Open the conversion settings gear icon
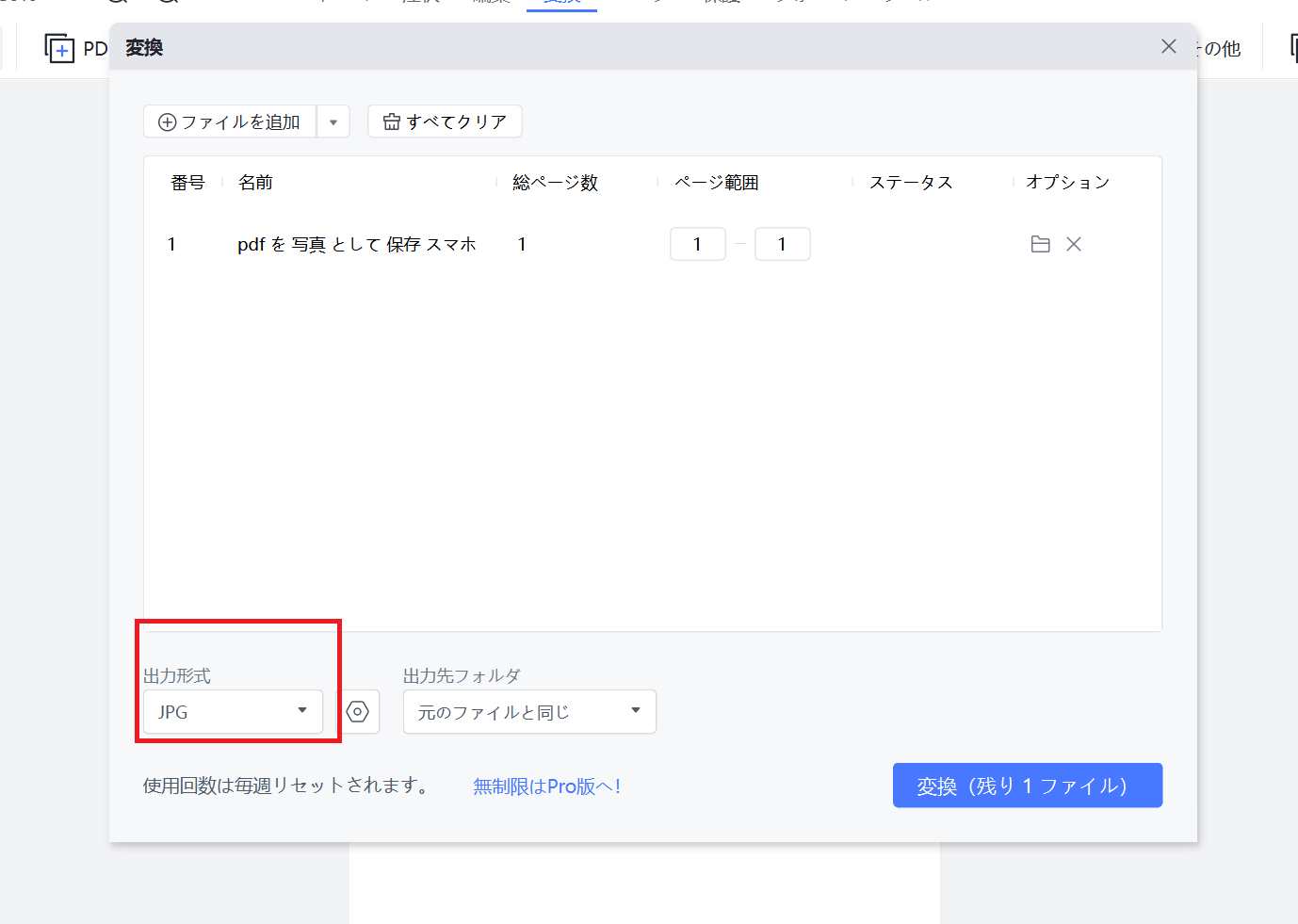The image size is (1298, 924). point(359,711)
